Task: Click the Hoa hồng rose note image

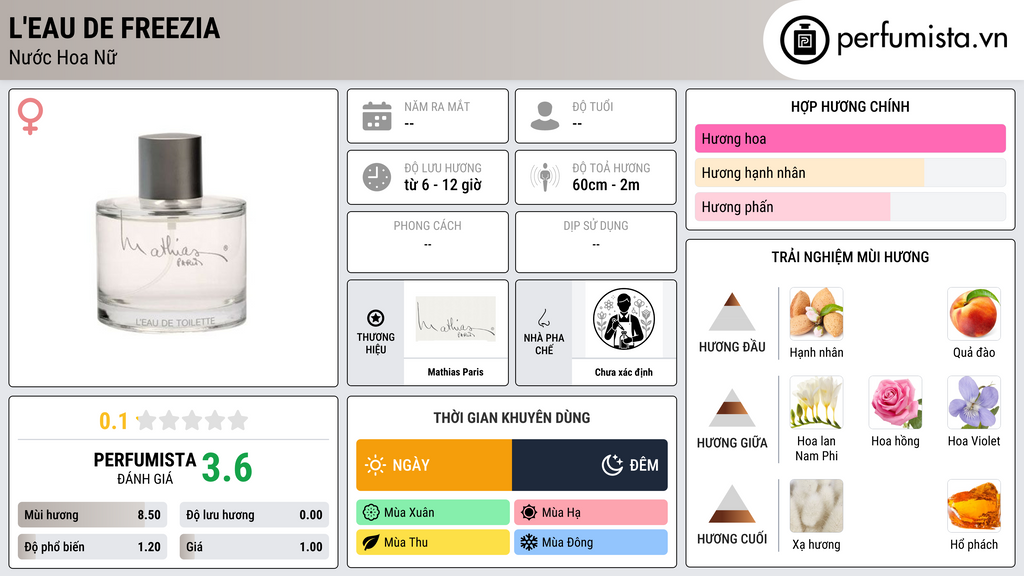Action: pos(895,402)
